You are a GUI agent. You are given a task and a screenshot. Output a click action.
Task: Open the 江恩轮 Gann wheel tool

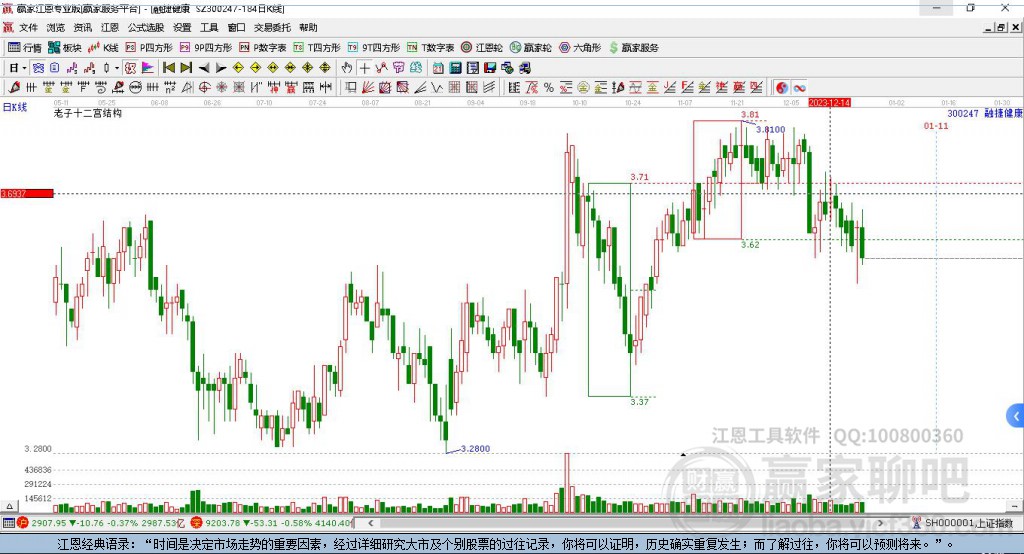pos(482,48)
